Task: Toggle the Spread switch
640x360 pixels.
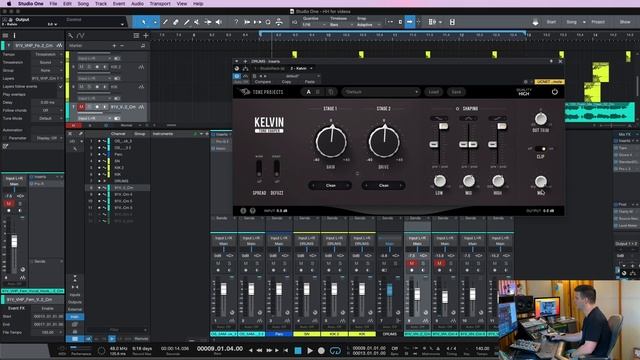Action: coord(259,168)
